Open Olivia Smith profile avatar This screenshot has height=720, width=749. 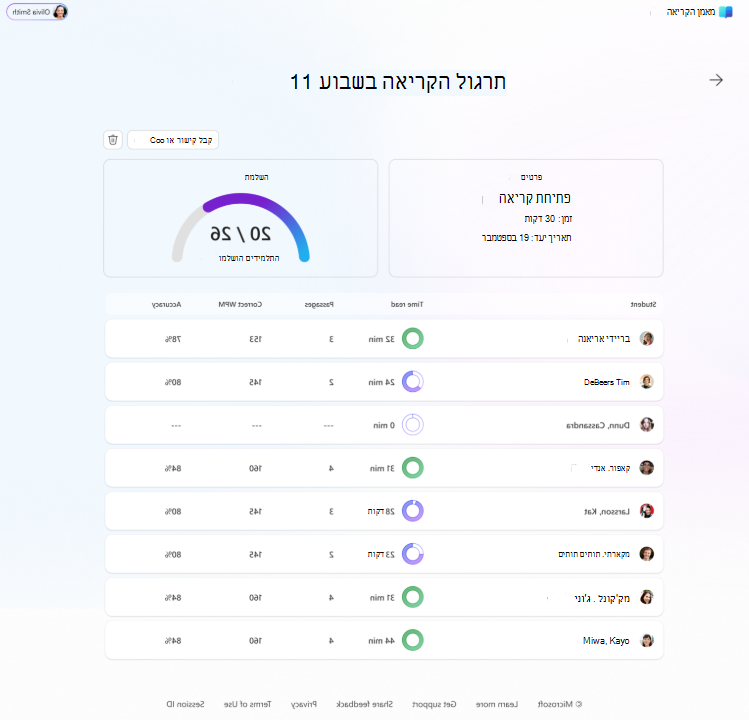click(x=60, y=12)
